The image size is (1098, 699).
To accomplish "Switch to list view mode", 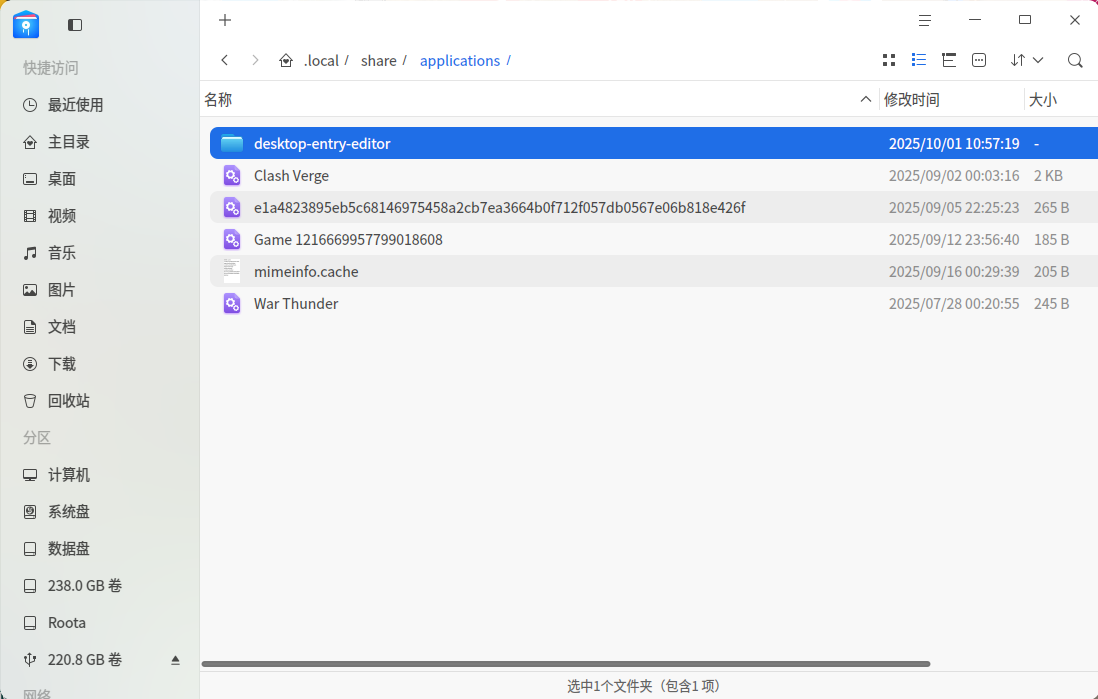I will pyautogui.click(x=919, y=60).
